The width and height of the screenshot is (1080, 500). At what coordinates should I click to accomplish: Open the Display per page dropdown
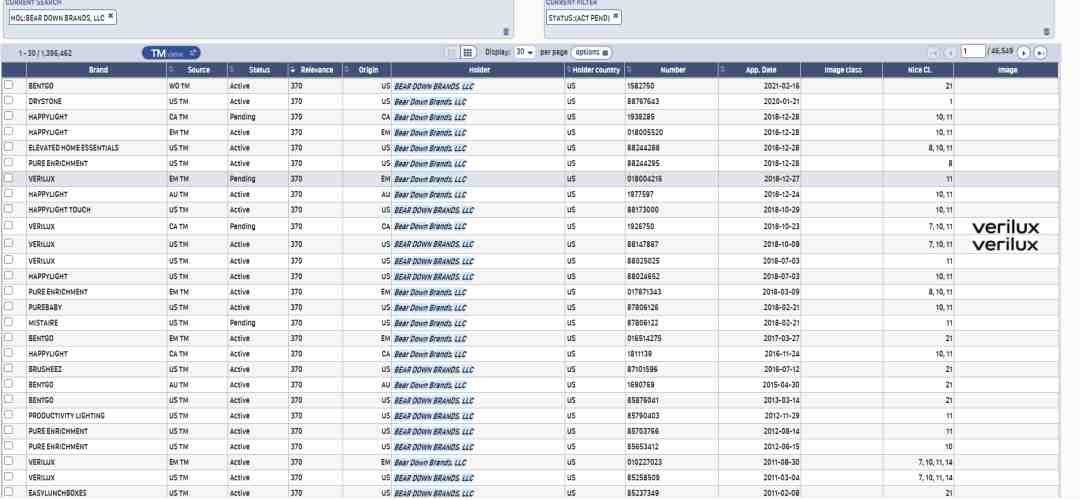tap(525, 52)
